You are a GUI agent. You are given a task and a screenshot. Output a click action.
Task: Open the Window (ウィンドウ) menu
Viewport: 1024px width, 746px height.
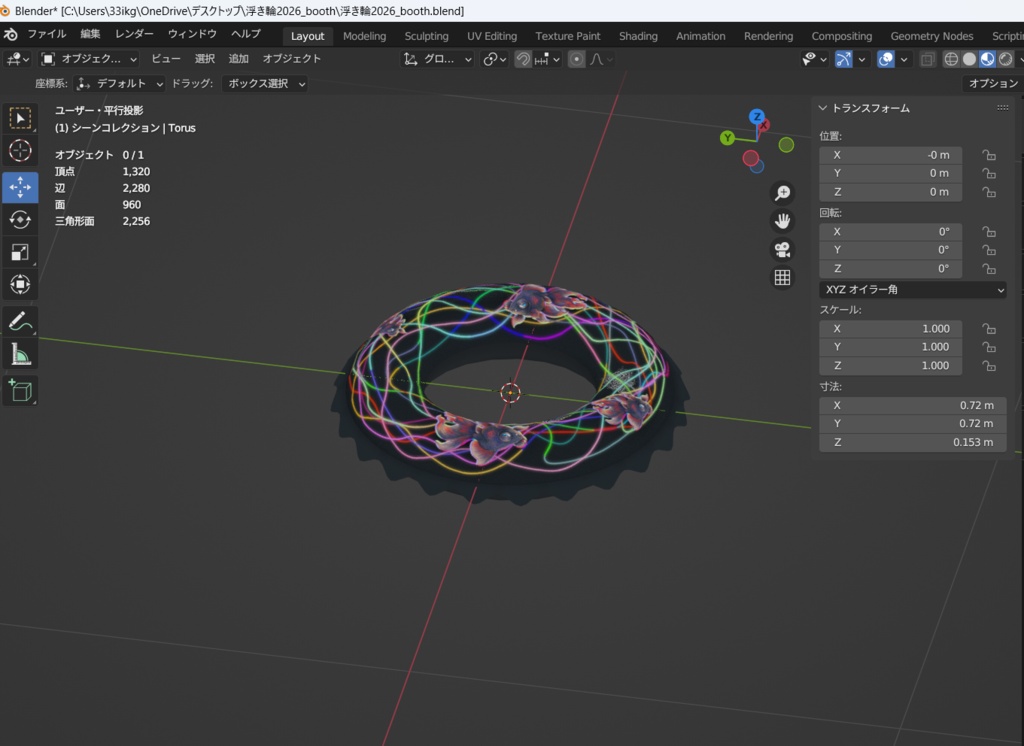point(192,34)
